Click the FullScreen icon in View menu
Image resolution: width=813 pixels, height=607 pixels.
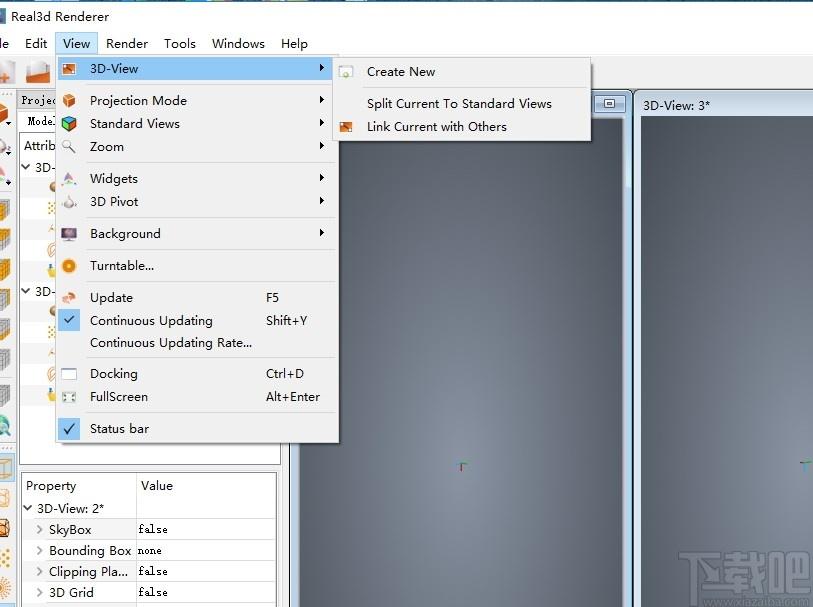coord(69,397)
